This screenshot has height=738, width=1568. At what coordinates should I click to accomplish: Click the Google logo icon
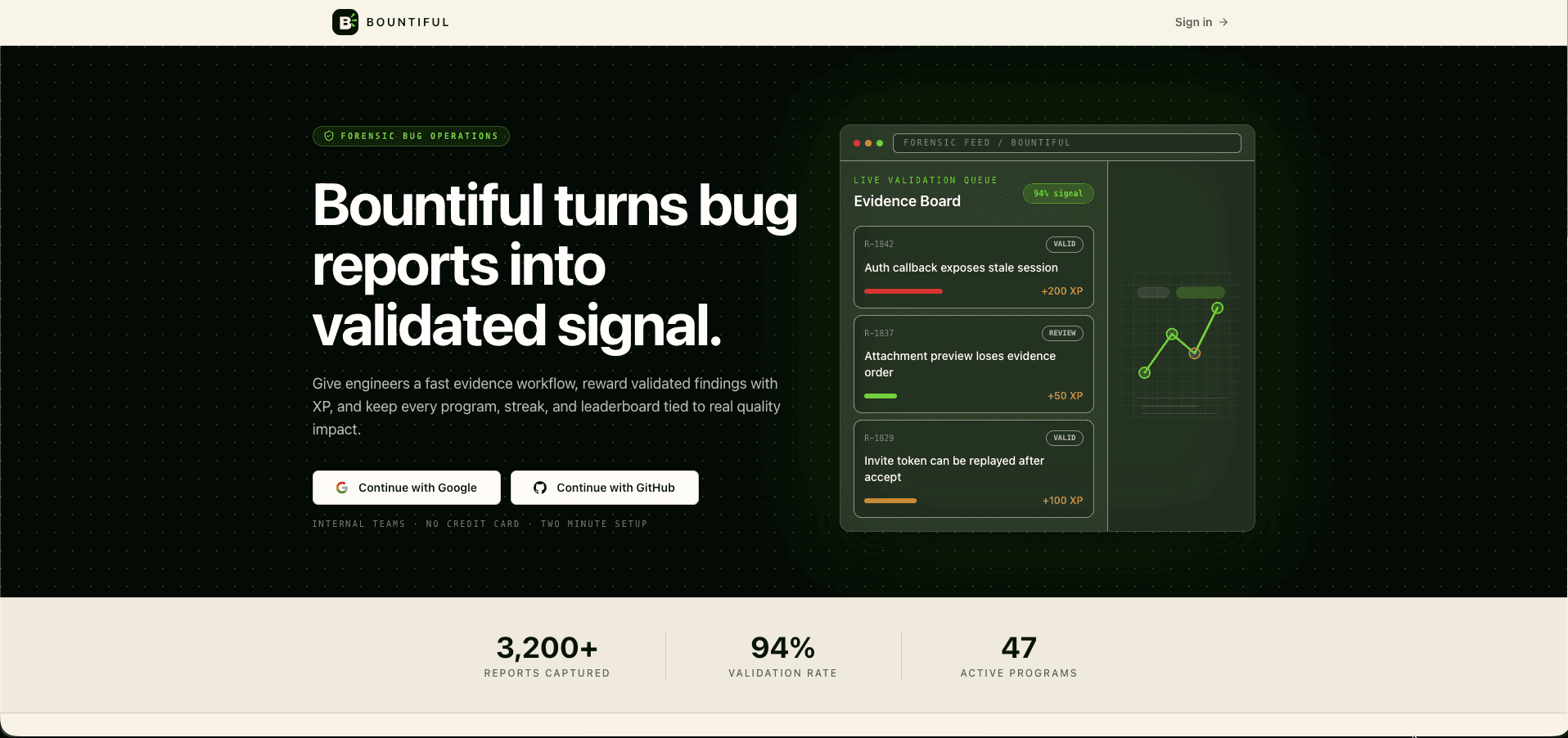tap(342, 488)
